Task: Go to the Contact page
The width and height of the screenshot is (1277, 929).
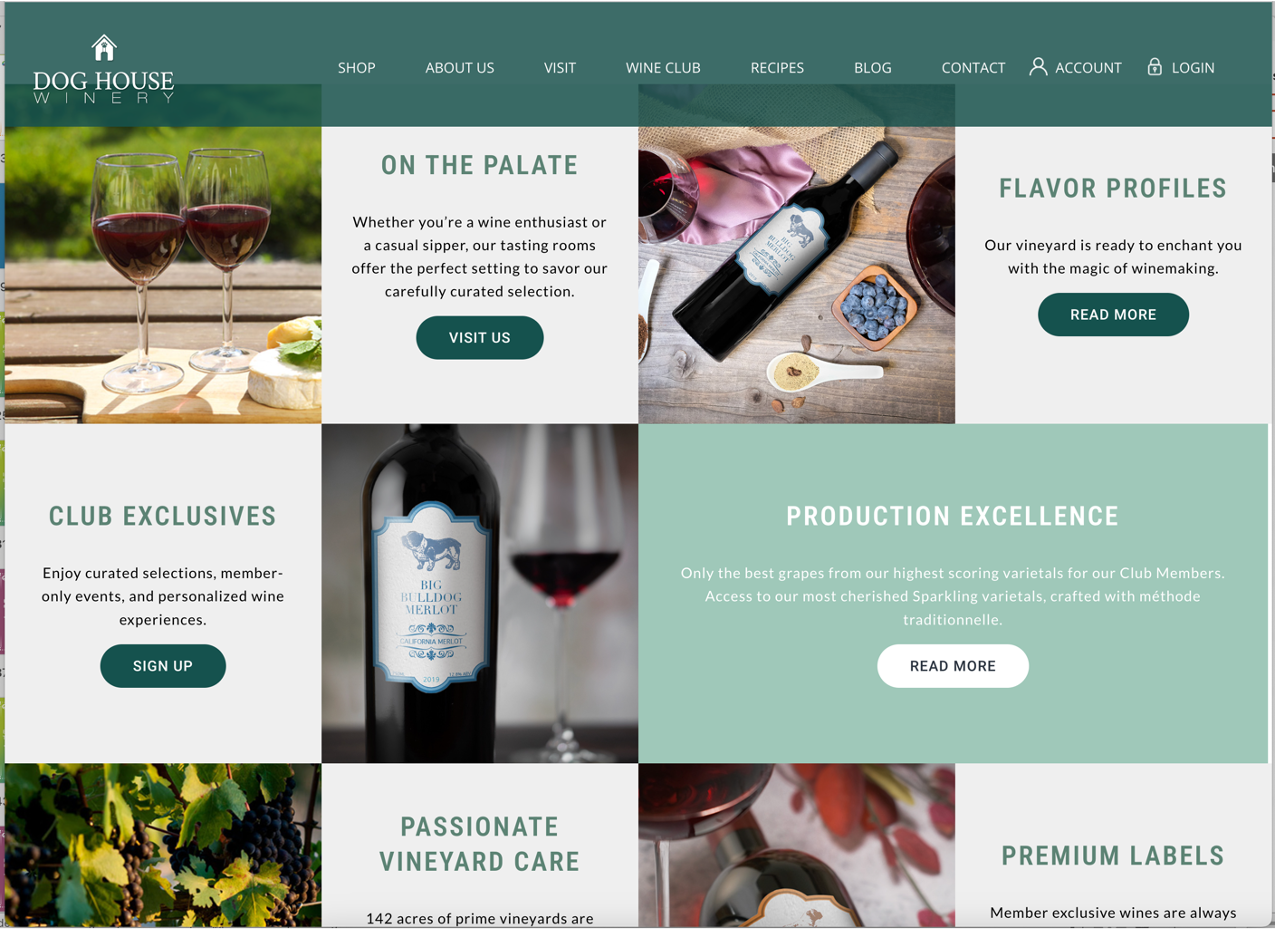Action: click(x=973, y=68)
